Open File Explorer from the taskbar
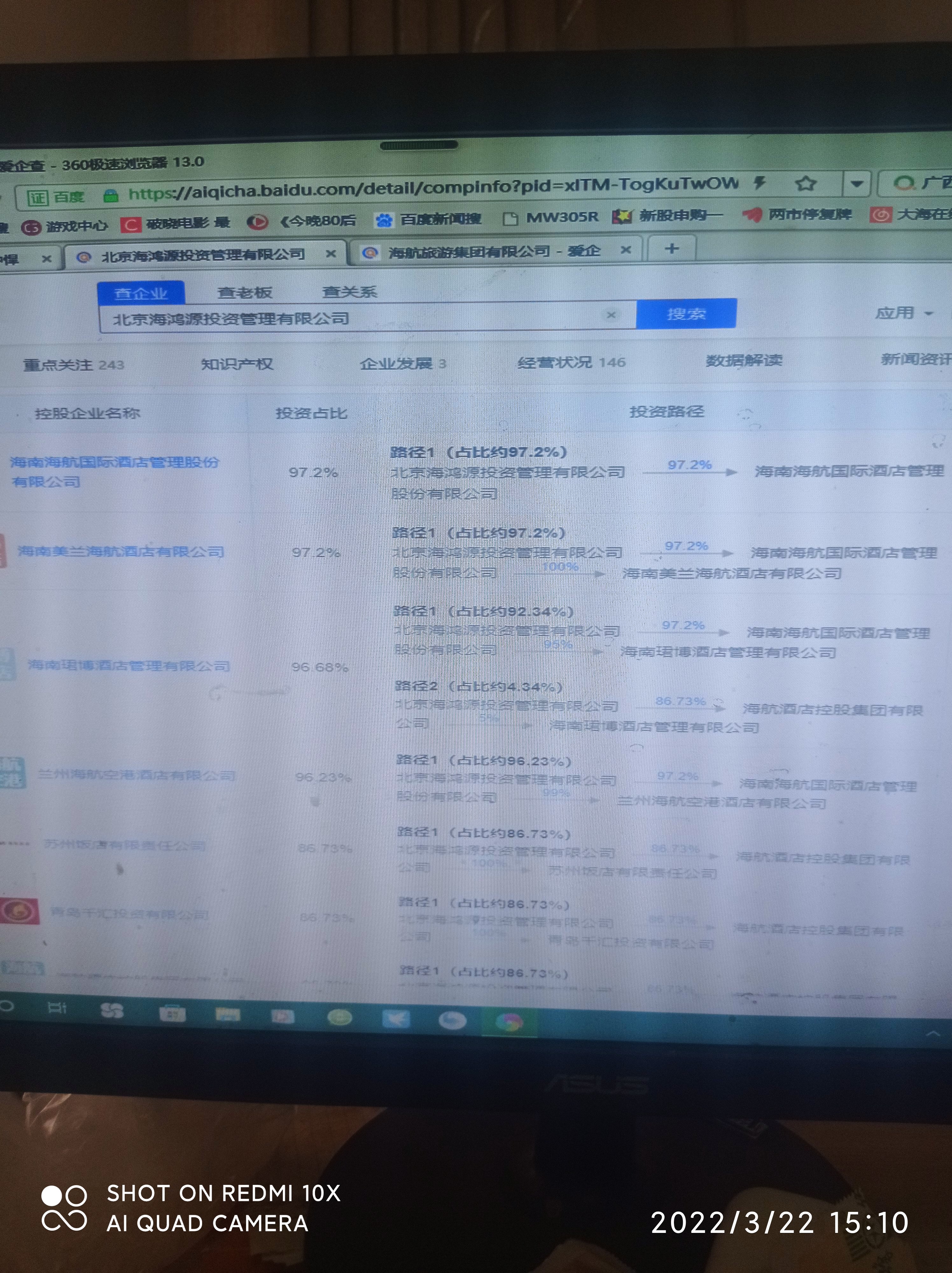 (x=228, y=1015)
